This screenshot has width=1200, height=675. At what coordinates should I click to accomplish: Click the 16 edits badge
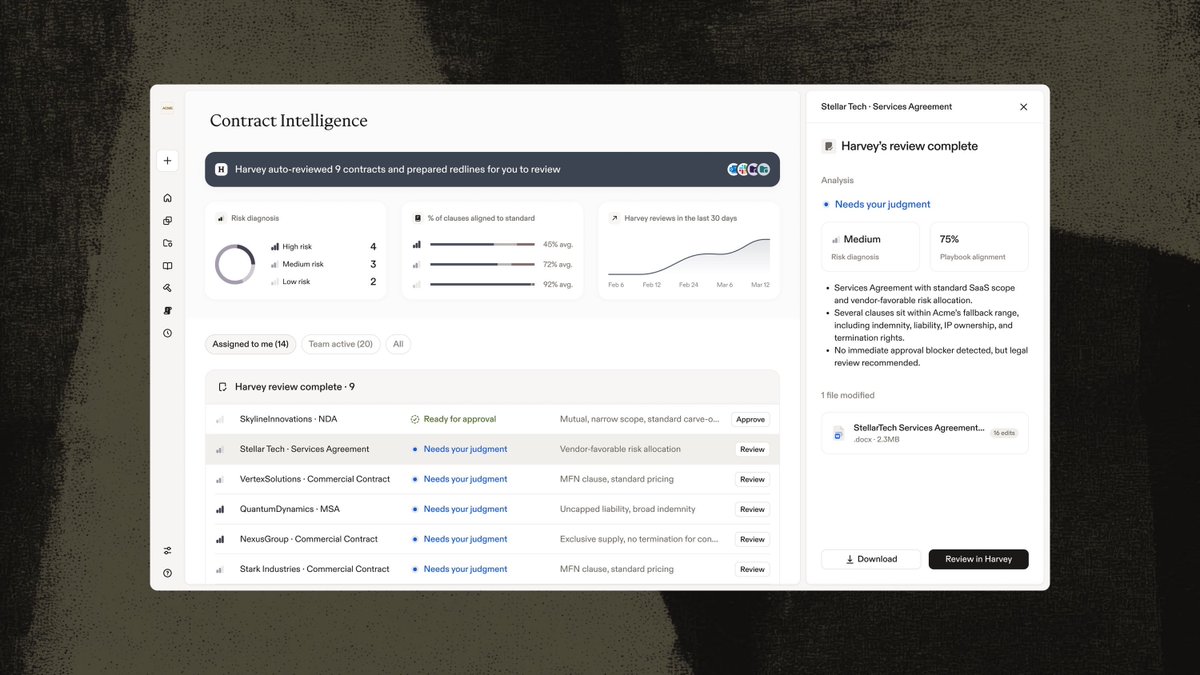pyautogui.click(x=1003, y=433)
